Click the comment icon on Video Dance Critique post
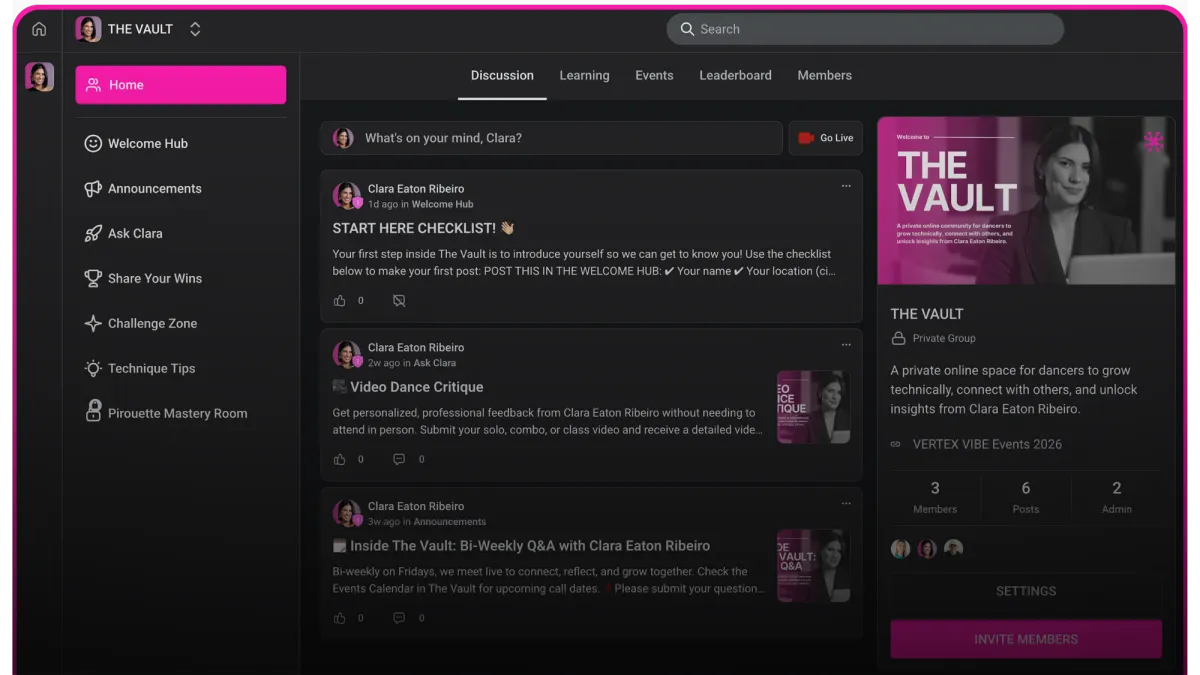1200x675 pixels. [x=399, y=459]
